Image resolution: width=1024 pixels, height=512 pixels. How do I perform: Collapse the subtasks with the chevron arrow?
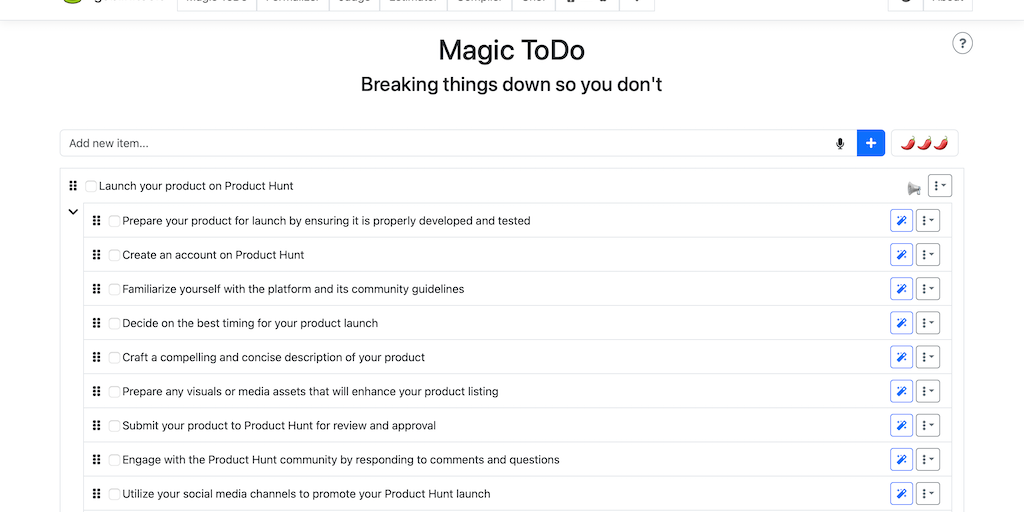point(73,212)
